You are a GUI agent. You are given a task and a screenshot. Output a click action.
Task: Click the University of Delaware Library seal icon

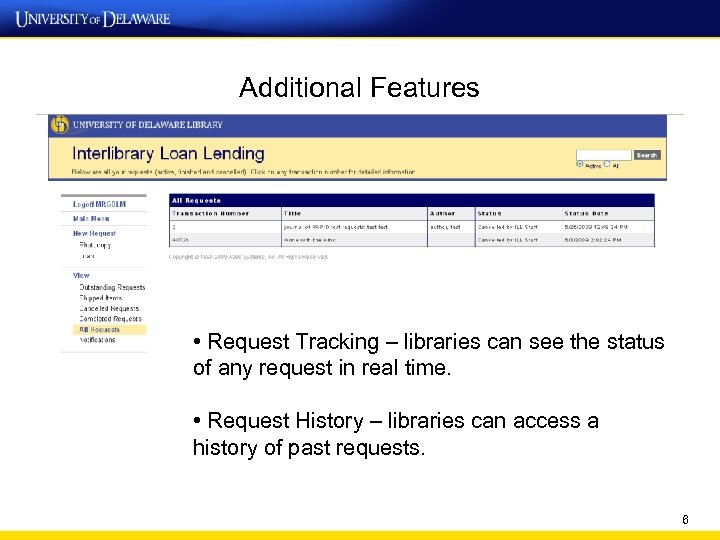tap(60, 124)
